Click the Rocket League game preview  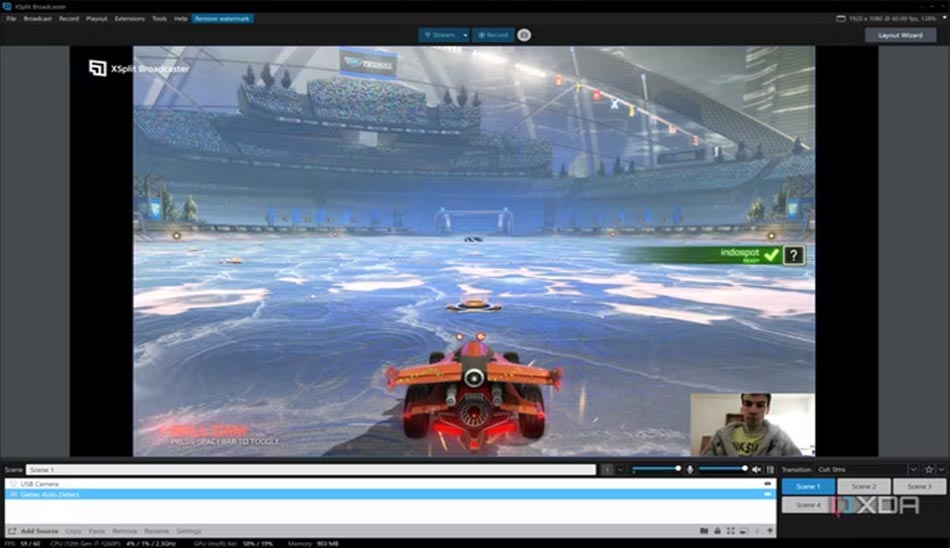(474, 251)
